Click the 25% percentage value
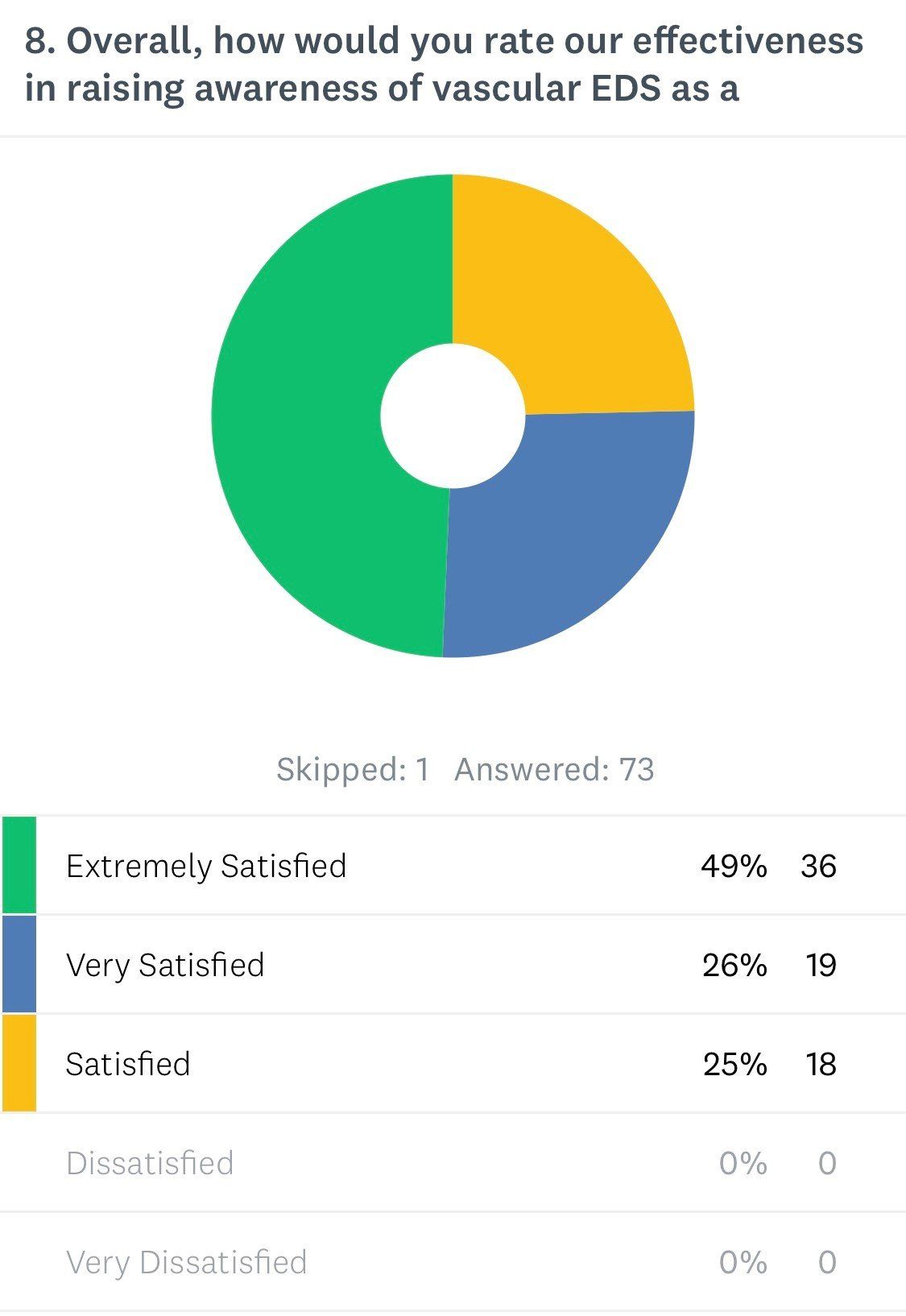This screenshot has height=1316, width=906. pyautogui.click(x=734, y=1064)
